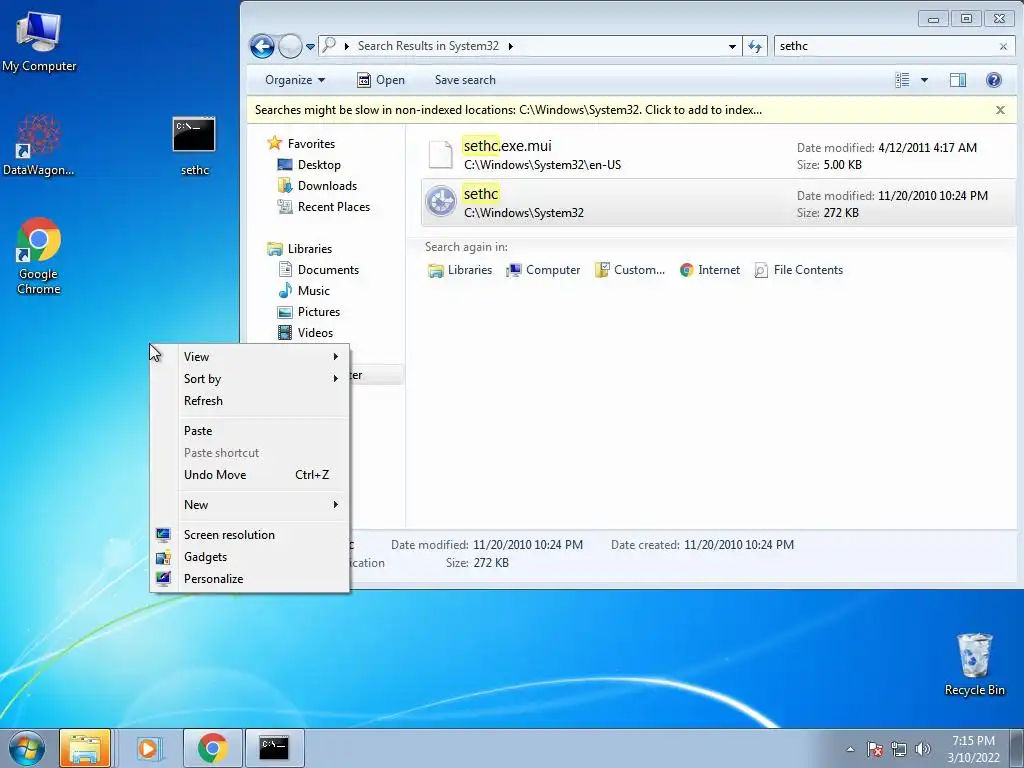
Task: Click the folder search icon in address bar
Action: (x=329, y=46)
